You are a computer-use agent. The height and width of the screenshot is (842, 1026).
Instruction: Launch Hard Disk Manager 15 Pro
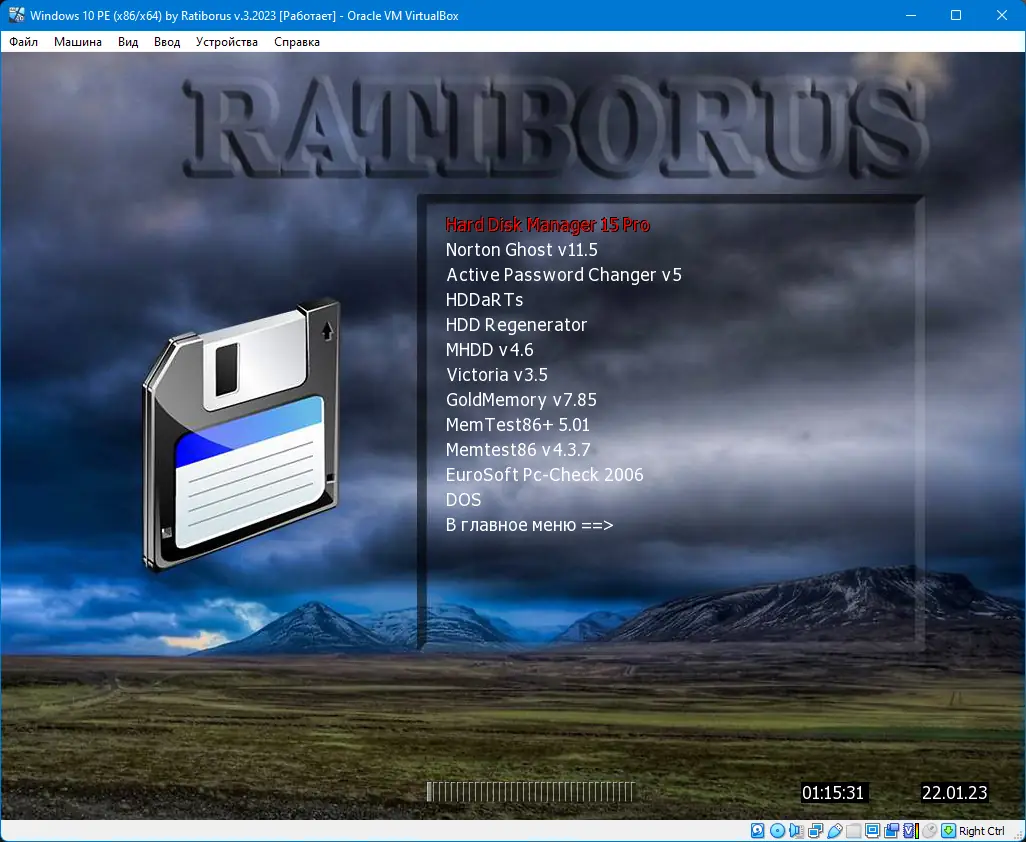point(548,225)
